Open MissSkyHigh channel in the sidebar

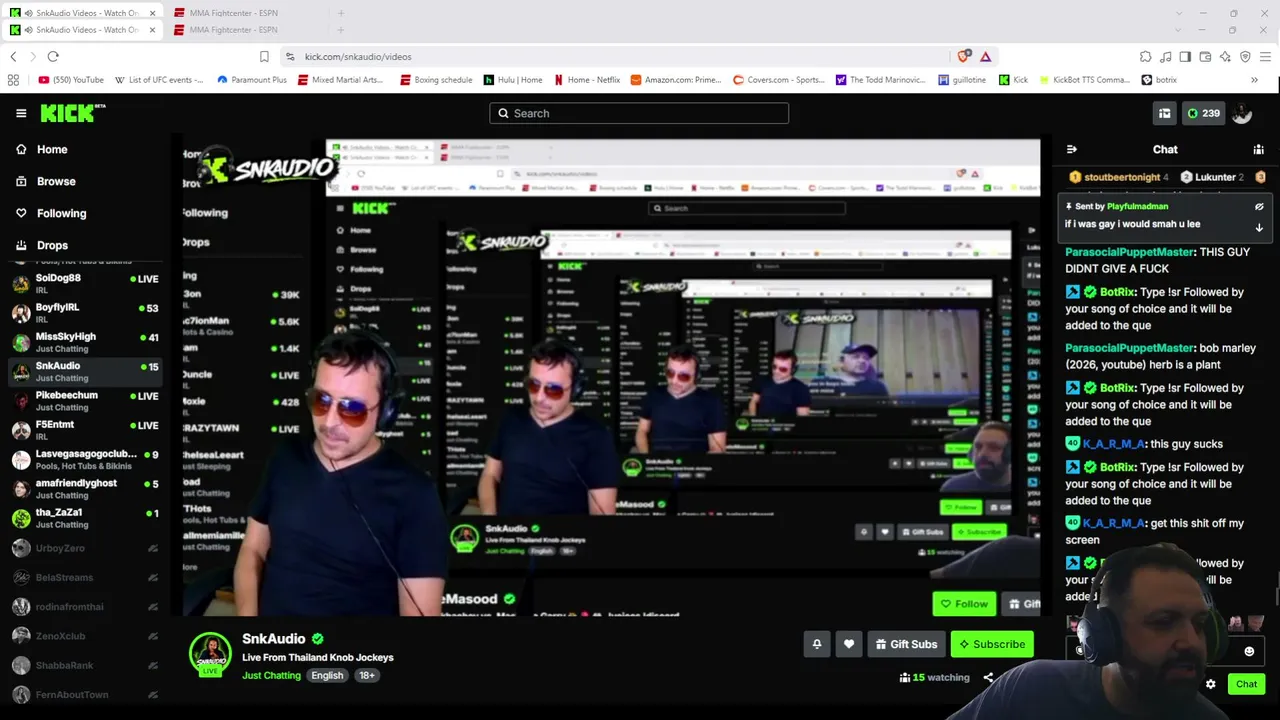(x=85, y=341)
